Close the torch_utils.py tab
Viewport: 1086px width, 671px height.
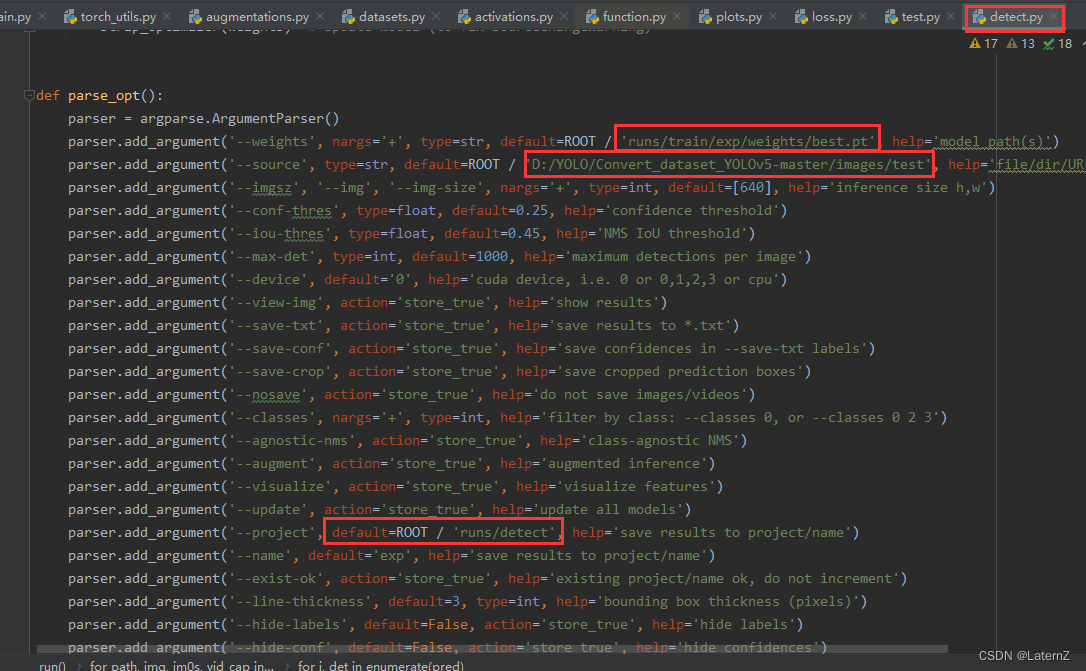click(x=169, y=17)
